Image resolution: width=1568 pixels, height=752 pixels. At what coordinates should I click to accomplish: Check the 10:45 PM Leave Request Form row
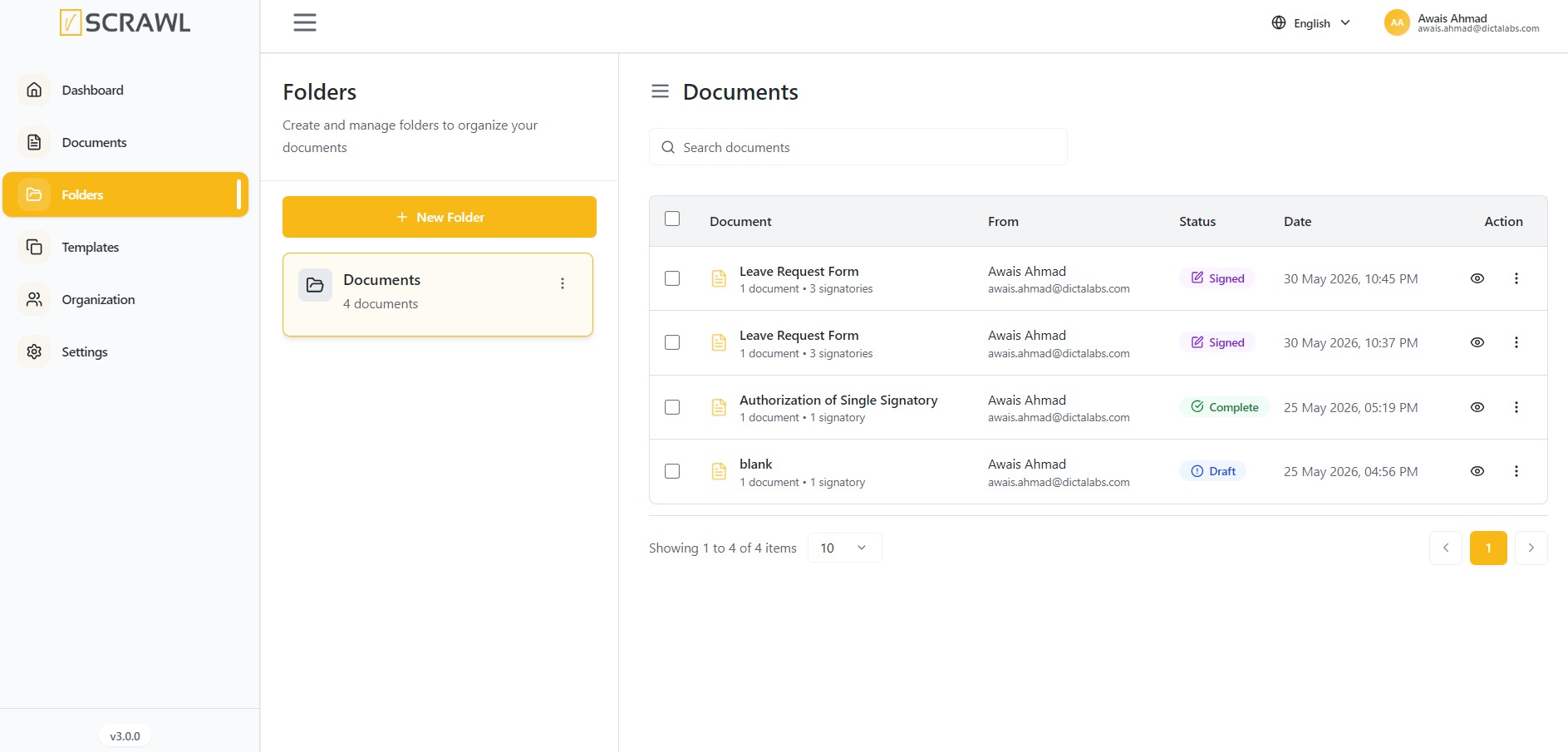point(672,278)
